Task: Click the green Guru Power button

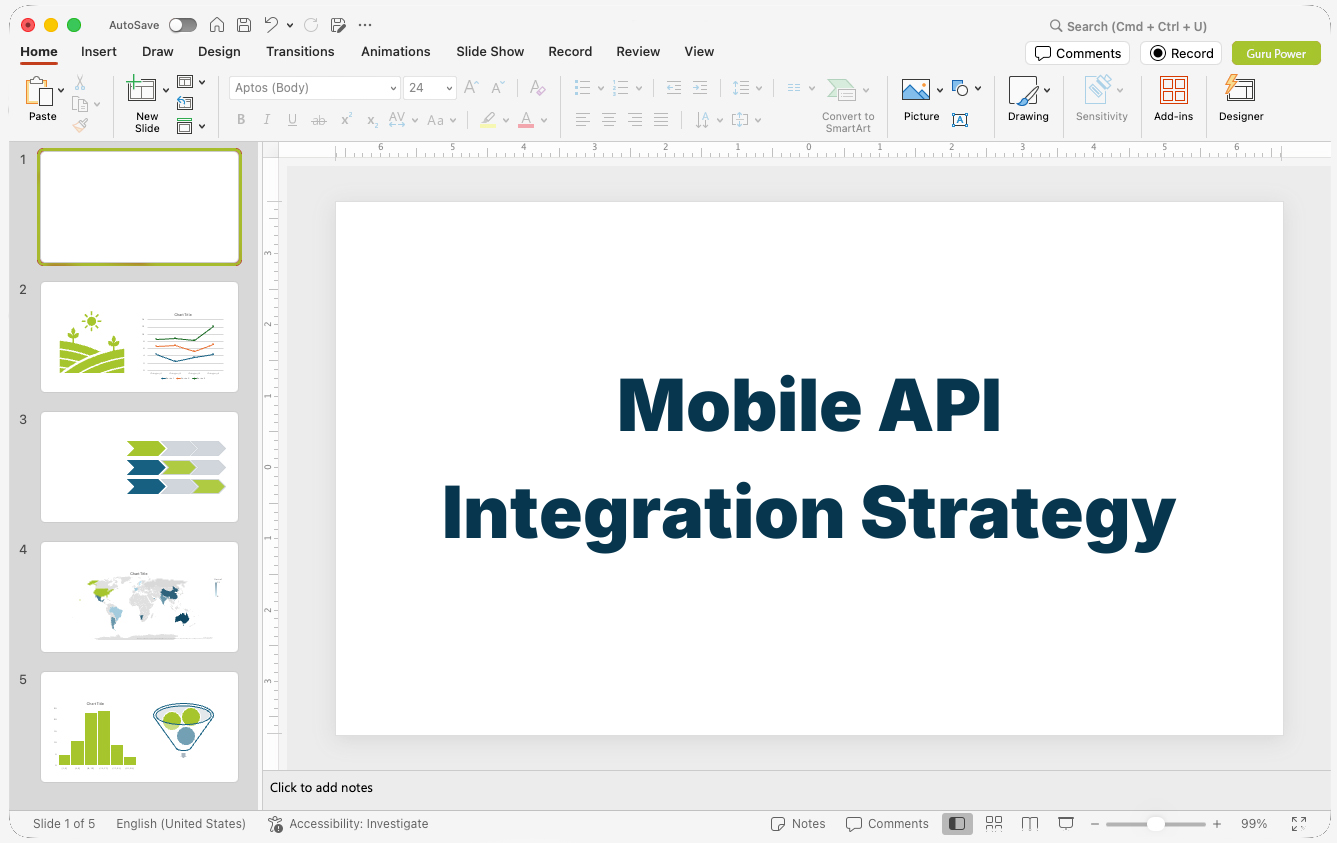Action: click(x=1276, y=54)
